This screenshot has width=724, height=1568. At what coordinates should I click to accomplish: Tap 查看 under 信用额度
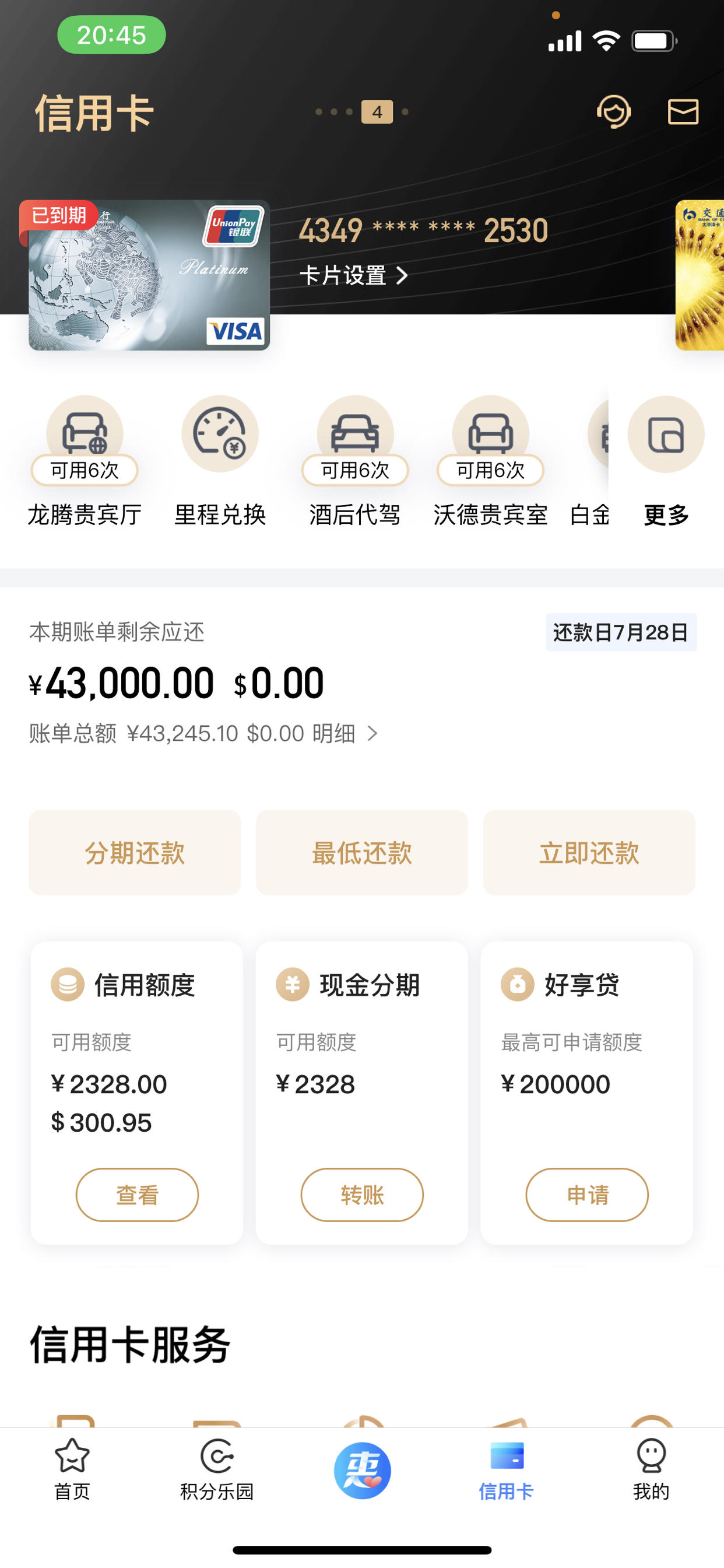coord(137,1194)
